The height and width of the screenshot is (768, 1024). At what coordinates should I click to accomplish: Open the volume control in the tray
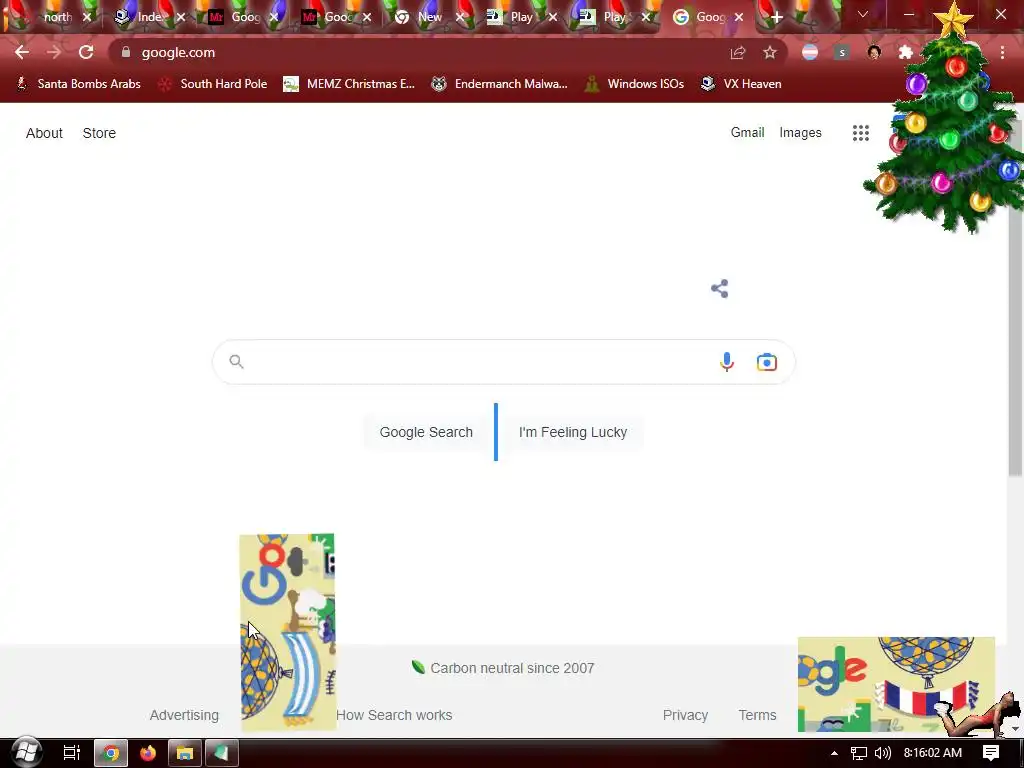[x=882, y=753]
